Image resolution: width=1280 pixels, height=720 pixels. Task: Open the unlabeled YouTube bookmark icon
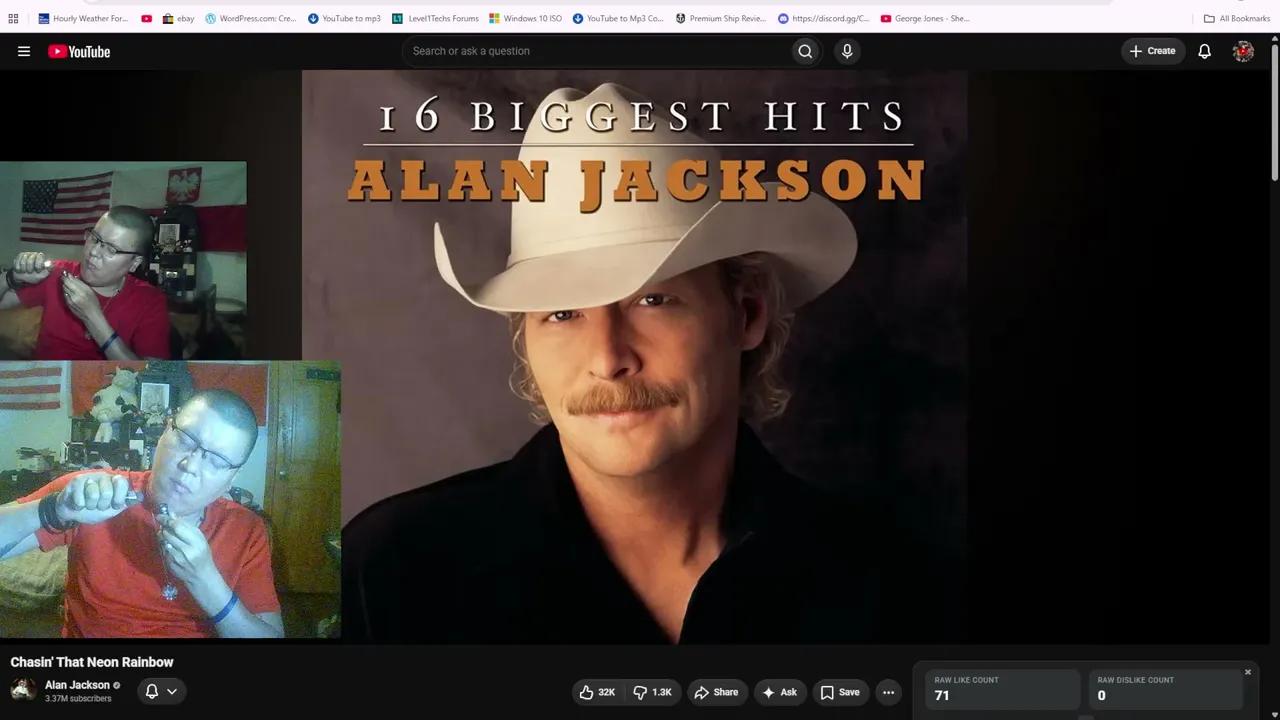(147, 18)
